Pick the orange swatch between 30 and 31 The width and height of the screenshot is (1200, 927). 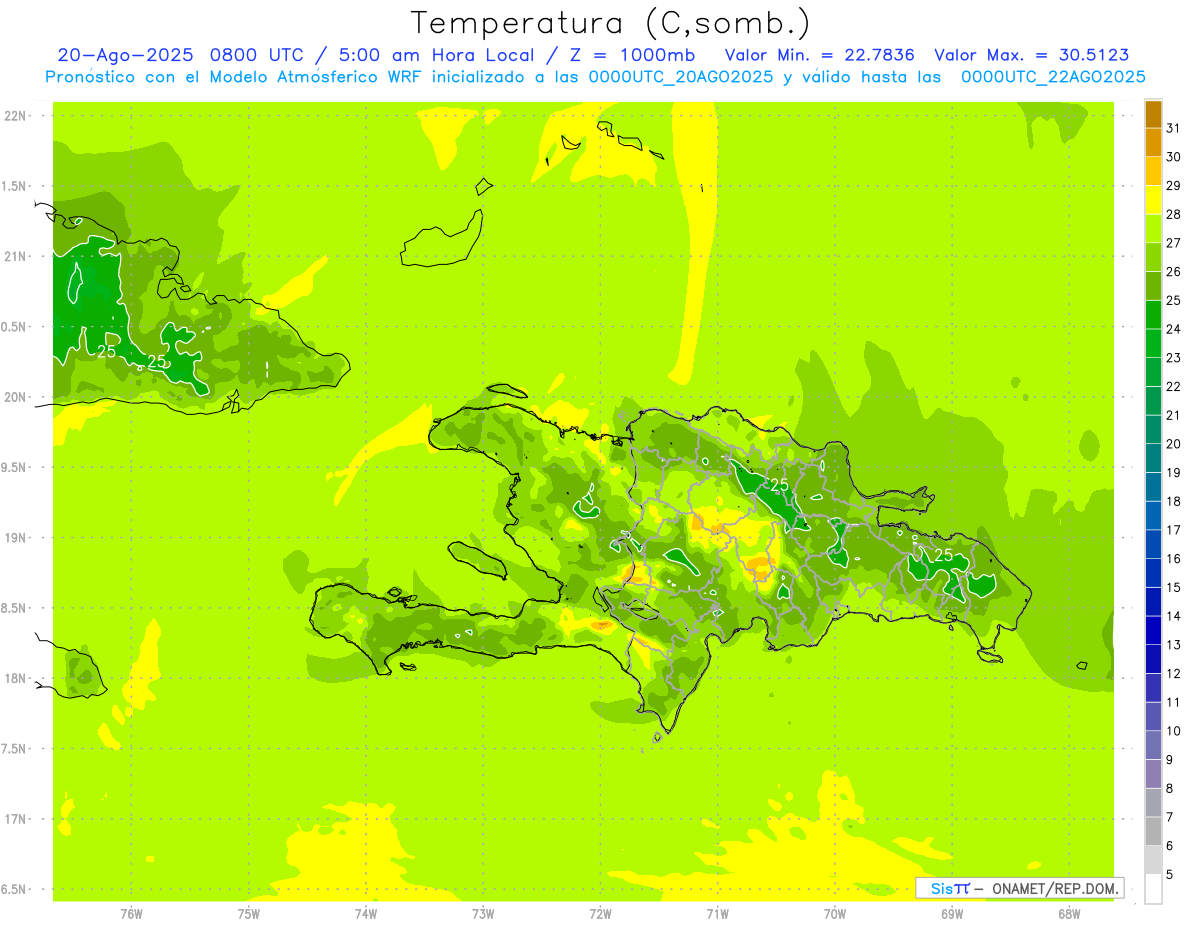[1153, 142]
